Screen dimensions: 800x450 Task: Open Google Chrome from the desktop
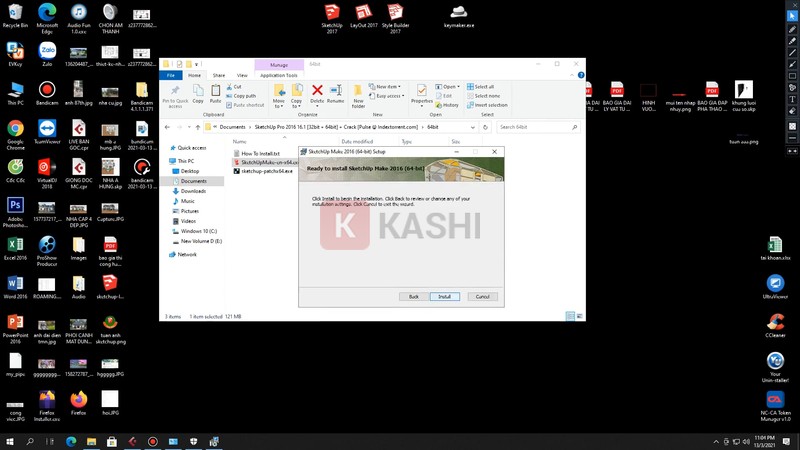coord(15,131)
